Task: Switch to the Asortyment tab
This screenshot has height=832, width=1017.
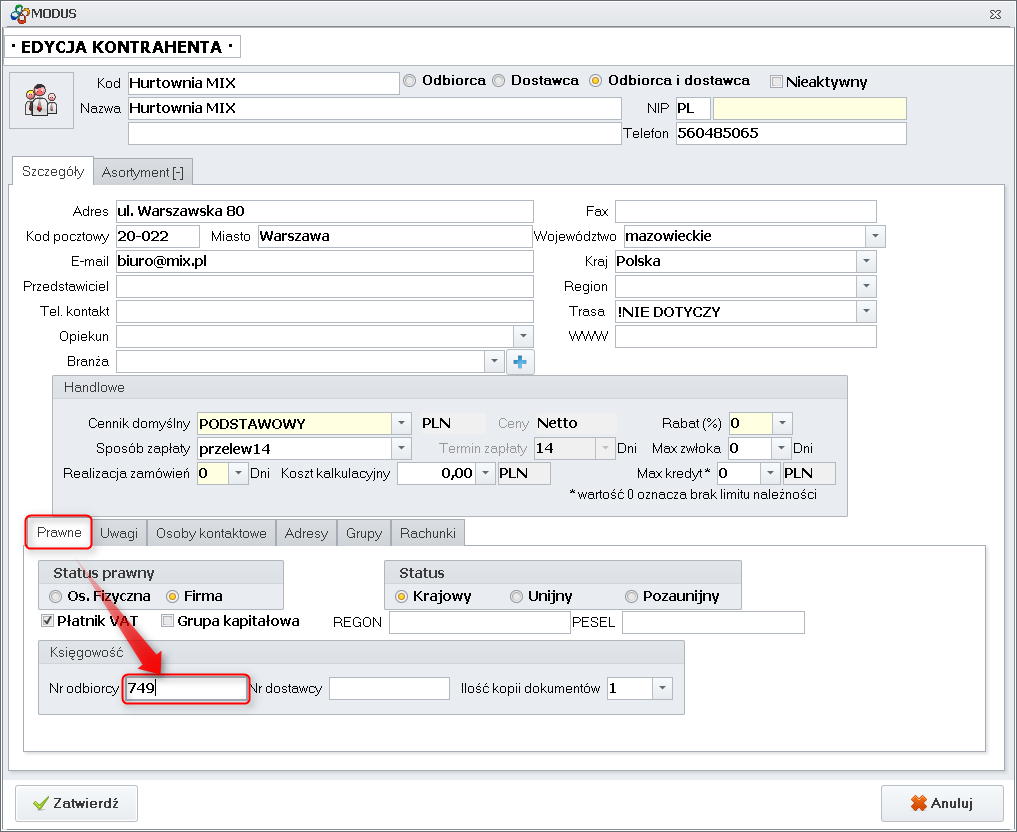Action: (x=143, y=172)
